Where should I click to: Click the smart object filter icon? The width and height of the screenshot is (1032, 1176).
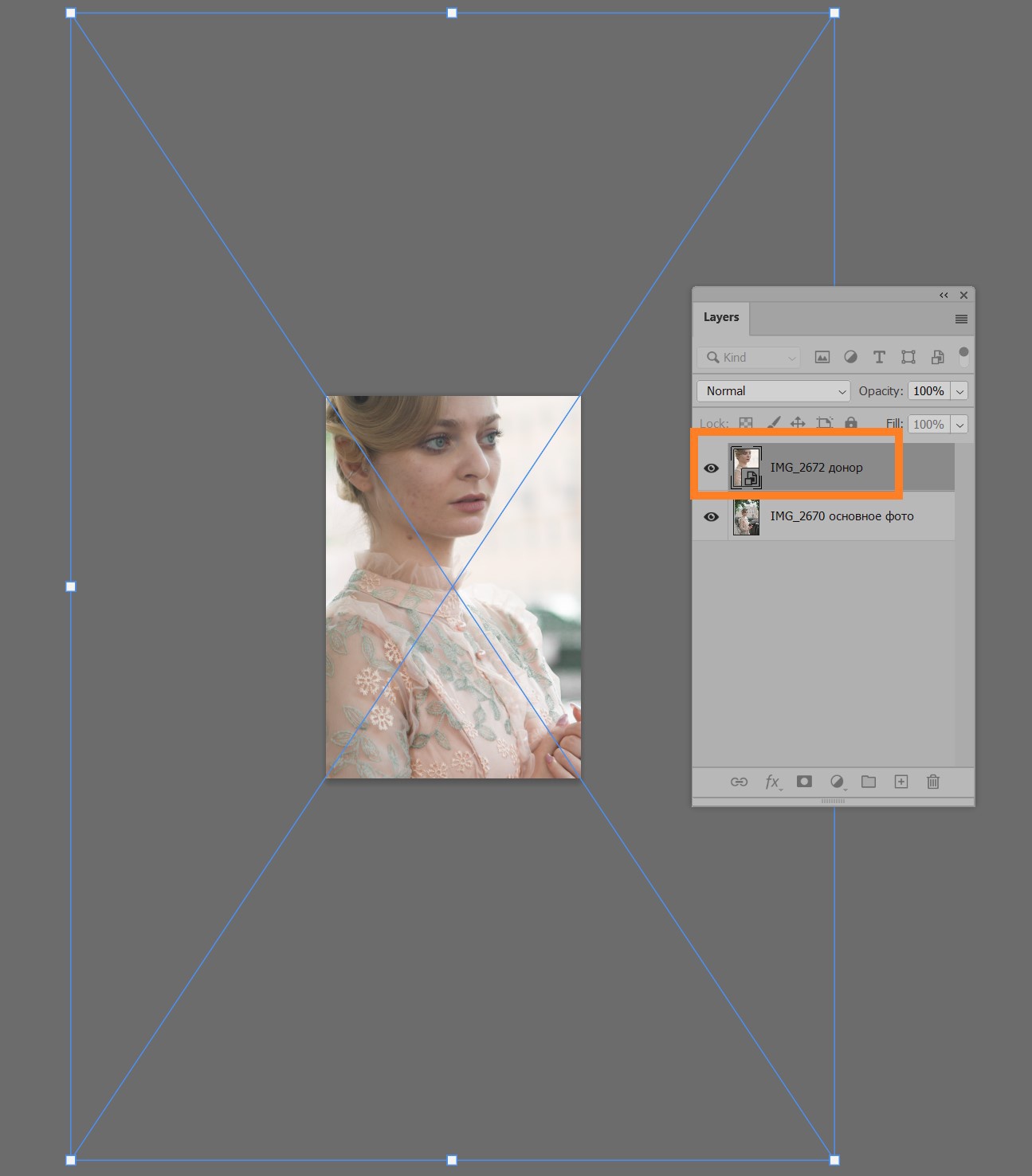click(937, 357)
